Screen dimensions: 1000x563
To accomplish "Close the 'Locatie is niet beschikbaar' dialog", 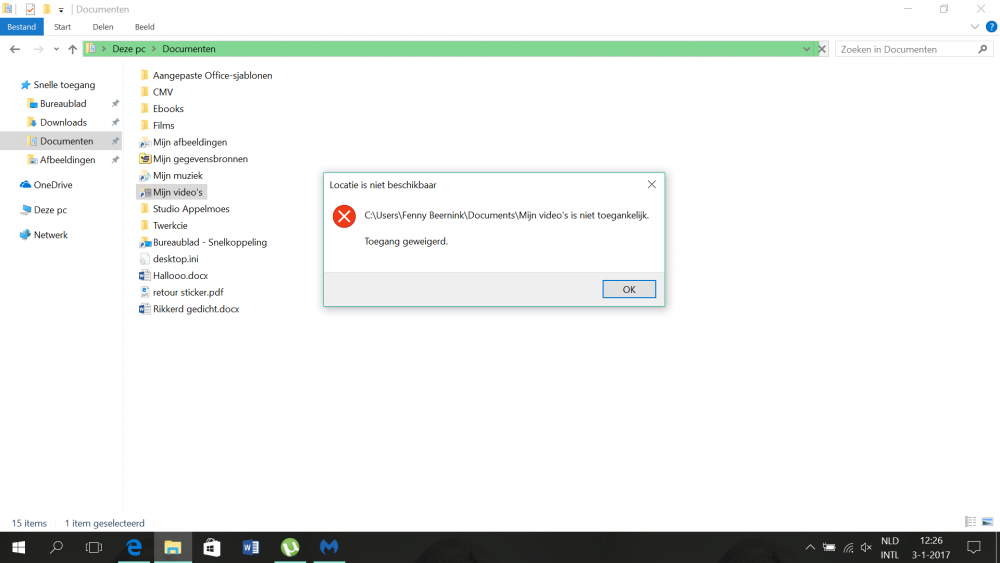I will 651,184.
